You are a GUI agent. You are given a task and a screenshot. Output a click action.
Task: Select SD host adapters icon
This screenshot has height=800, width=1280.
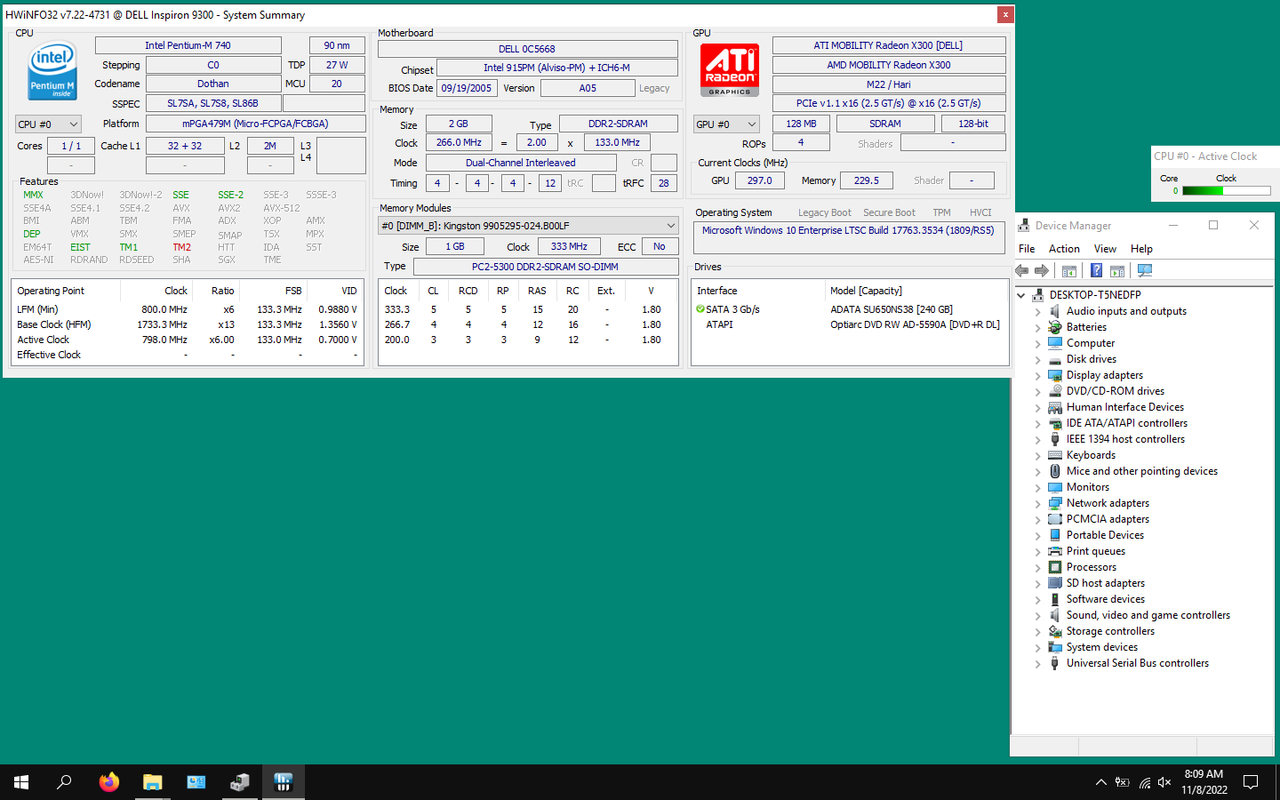click(1055, 583)
